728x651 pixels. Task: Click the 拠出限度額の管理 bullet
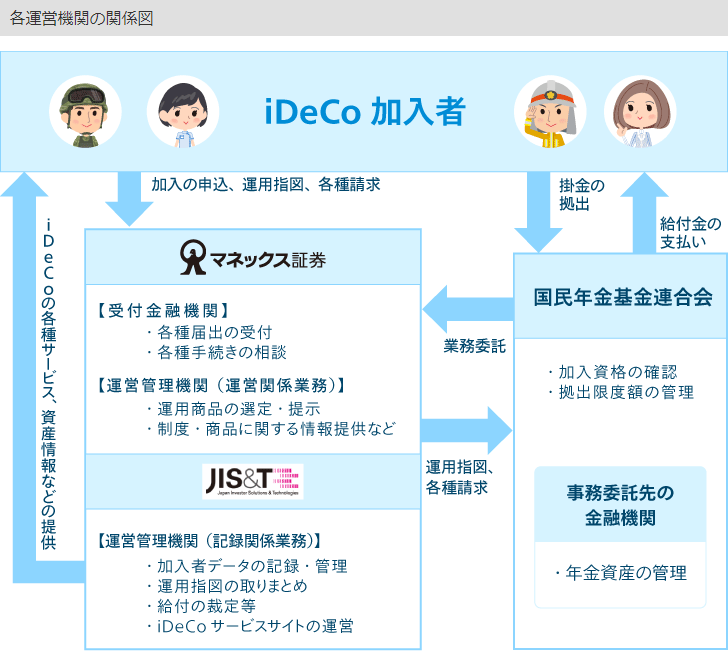click(620, 392)
